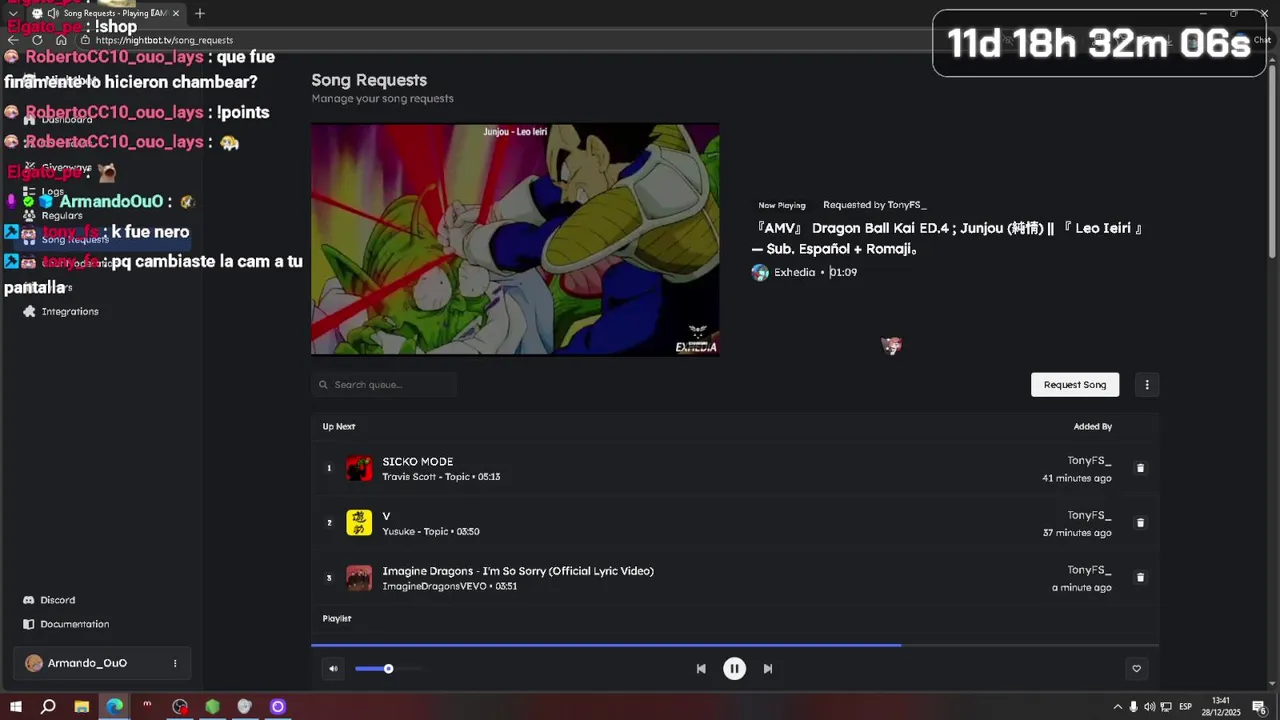Image resolution: width=1280 pixels, height=720 pixels.
Task: Go back with the browser back arrow
Action: click(13, 40)
